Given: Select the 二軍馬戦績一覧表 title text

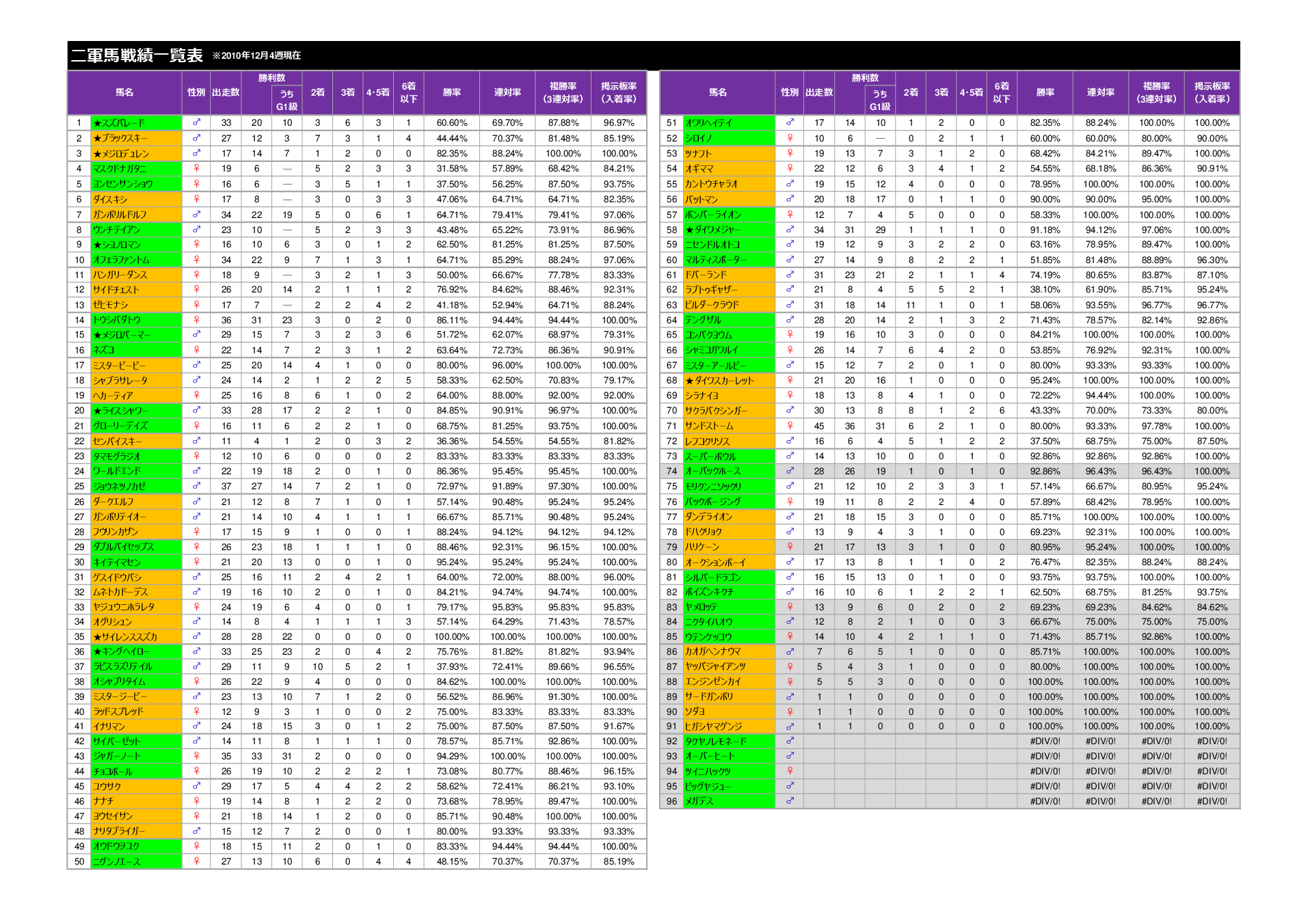Looking at the screenshot, I should tap(137, 55).
